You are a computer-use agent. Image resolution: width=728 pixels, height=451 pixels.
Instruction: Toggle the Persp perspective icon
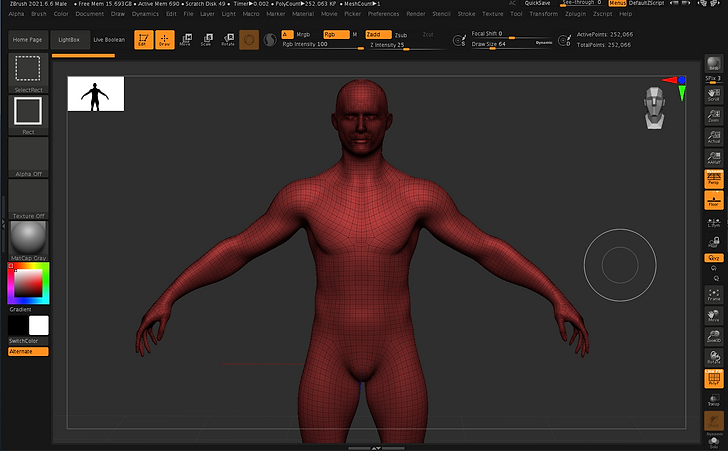pos(714,179)
